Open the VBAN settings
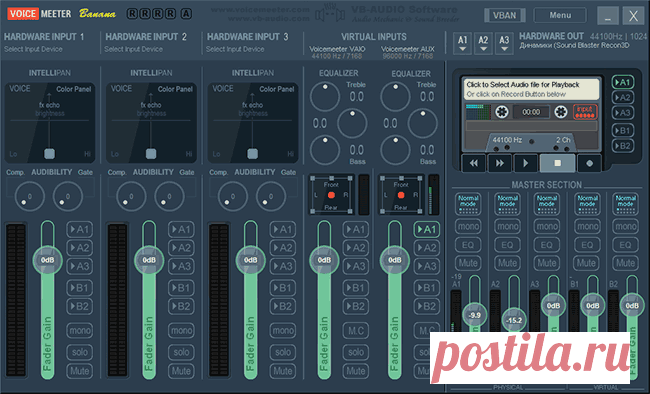The height and width of the screenshot is (394, 650). [504, 15]
